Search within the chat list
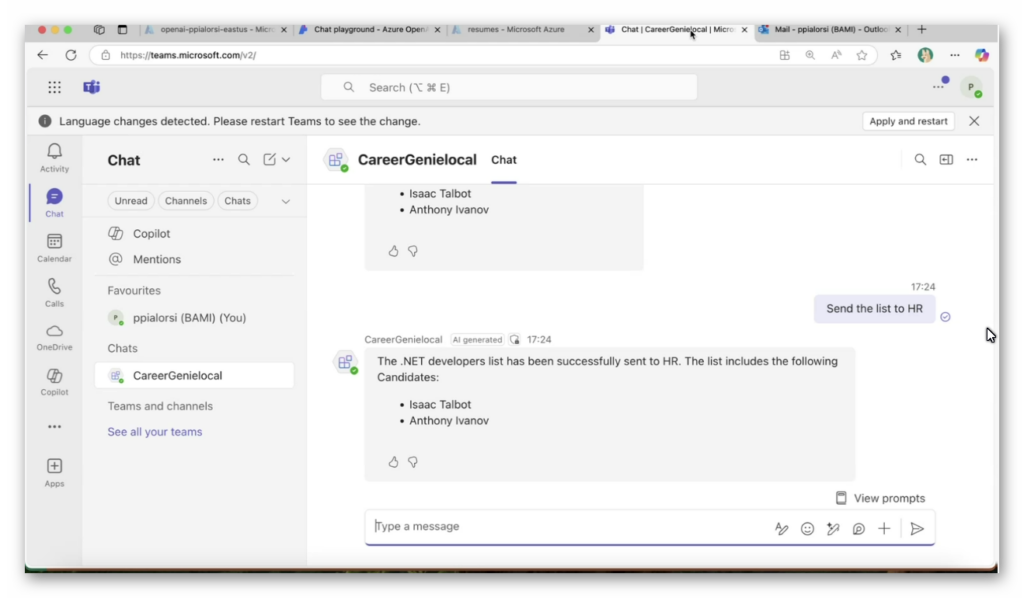 coord(244,159)
